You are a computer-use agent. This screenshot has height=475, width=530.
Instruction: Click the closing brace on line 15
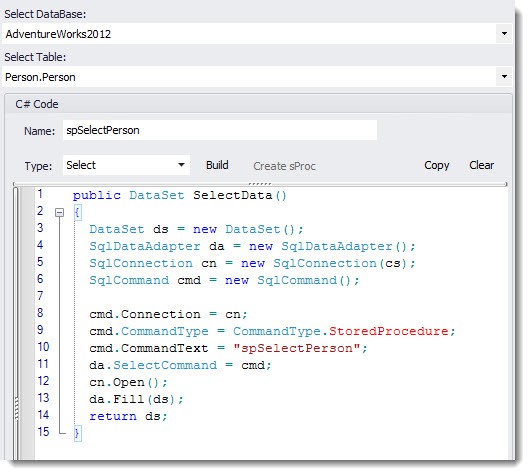tap(77, 433)
